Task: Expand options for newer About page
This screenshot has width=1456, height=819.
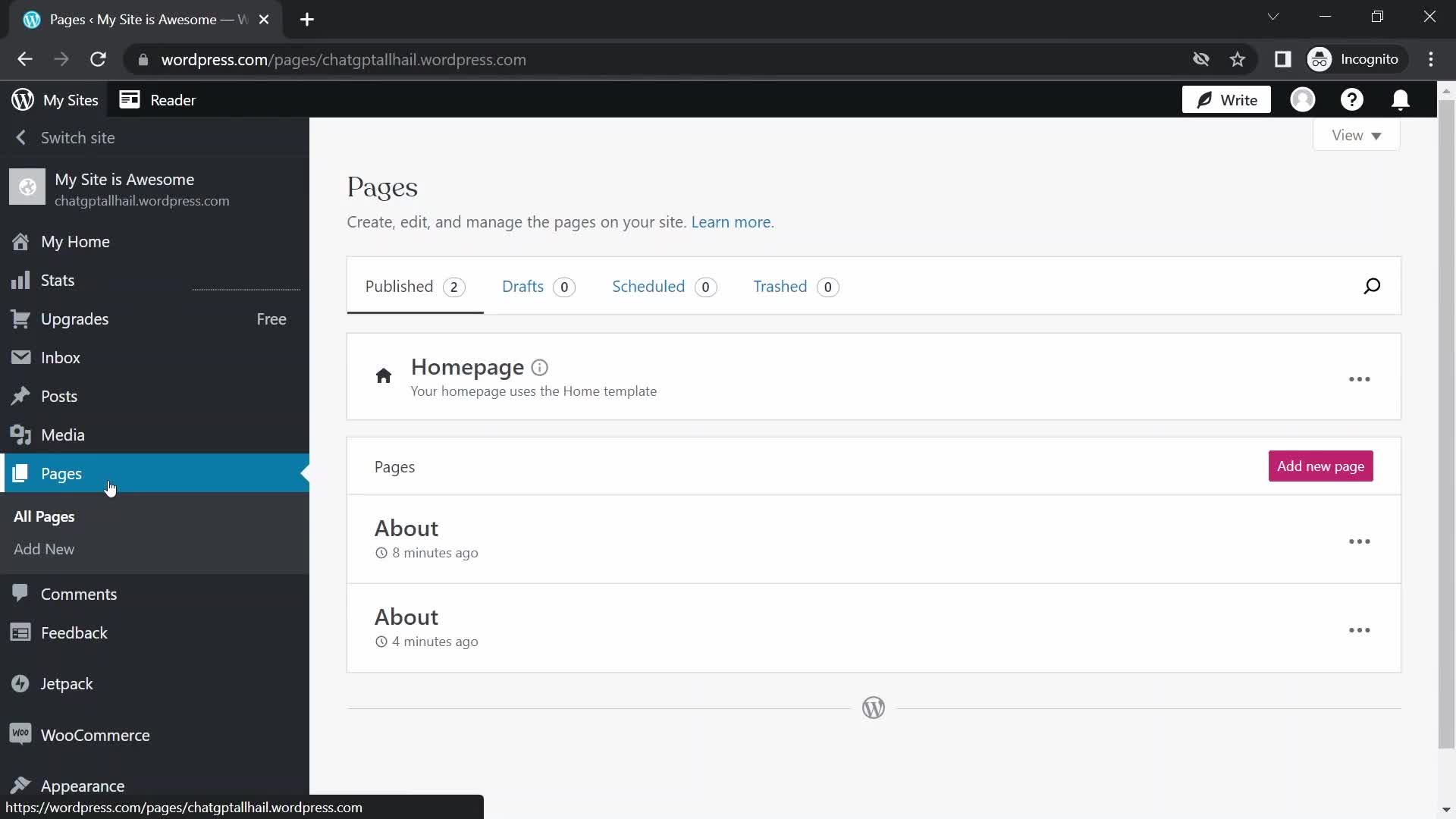Action: pyautogui.click(x=1359, y=630)
